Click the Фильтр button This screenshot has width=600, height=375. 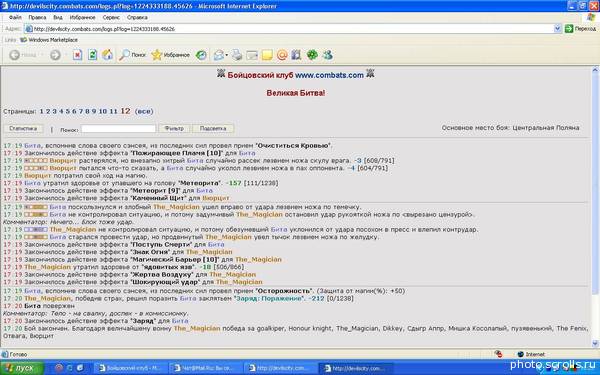coord(174,129)
